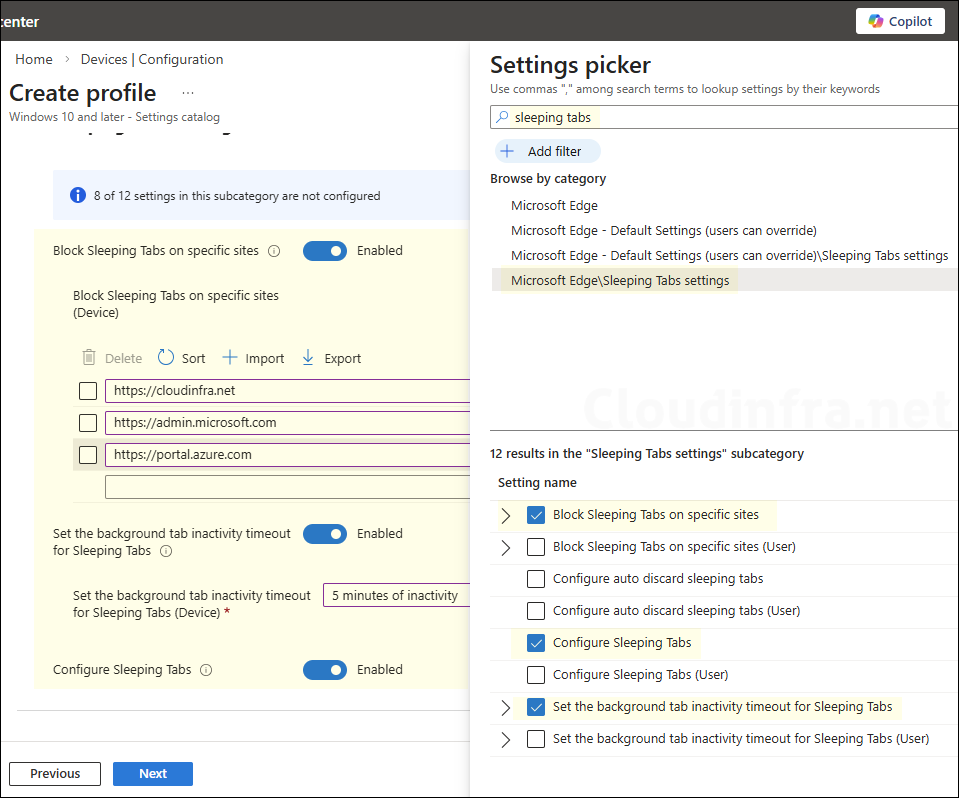959x798 pixels.
Task: Click the Add filter plus icon
Action: [507, 151]
